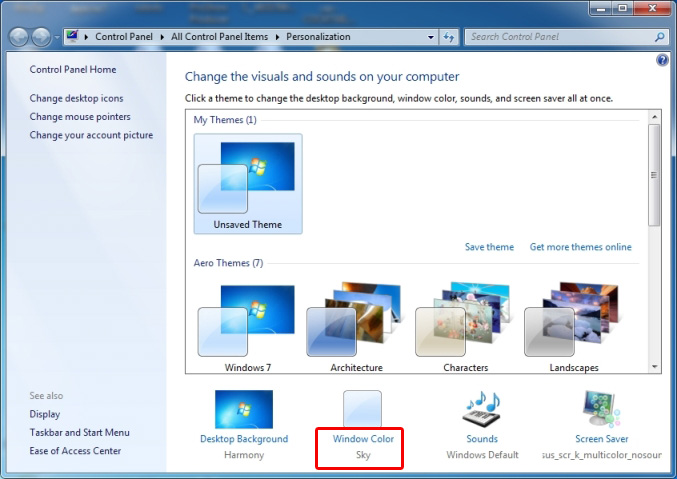
Task: Click the Window Color Sky swatch
Action: 362,409
